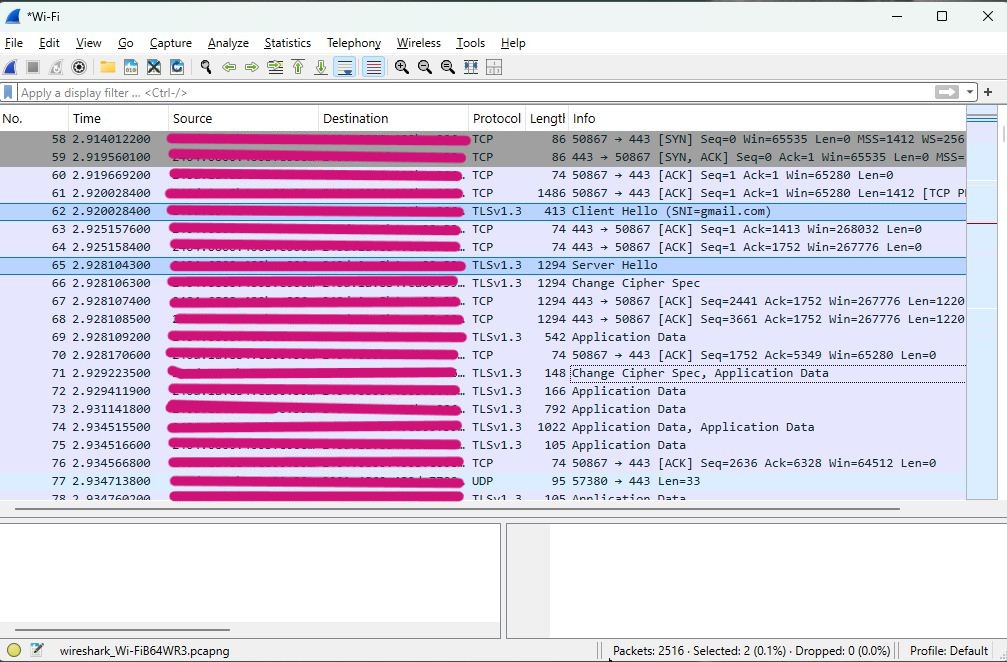Open the File menu

[13, 43]
